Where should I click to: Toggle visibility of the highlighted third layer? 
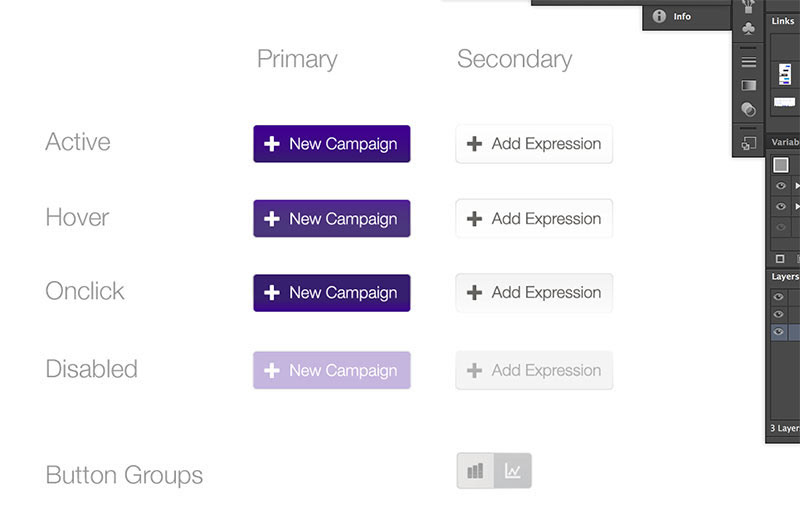(x=778, y=331)
